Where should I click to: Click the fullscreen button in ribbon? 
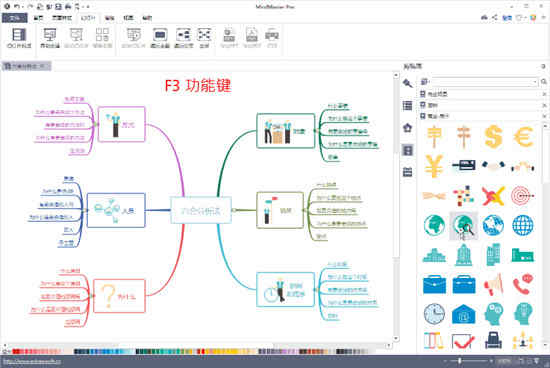pyautogui.click(x=204, y=38)
